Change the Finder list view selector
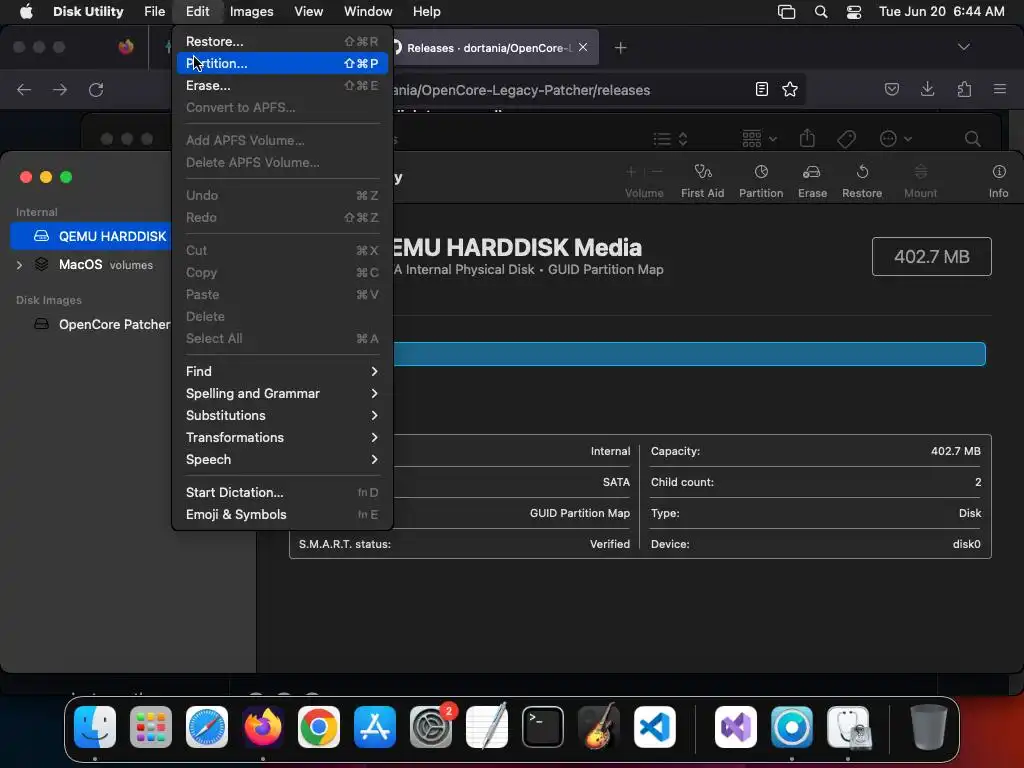The image size is (1024, 768). click(x=671, y=138)
